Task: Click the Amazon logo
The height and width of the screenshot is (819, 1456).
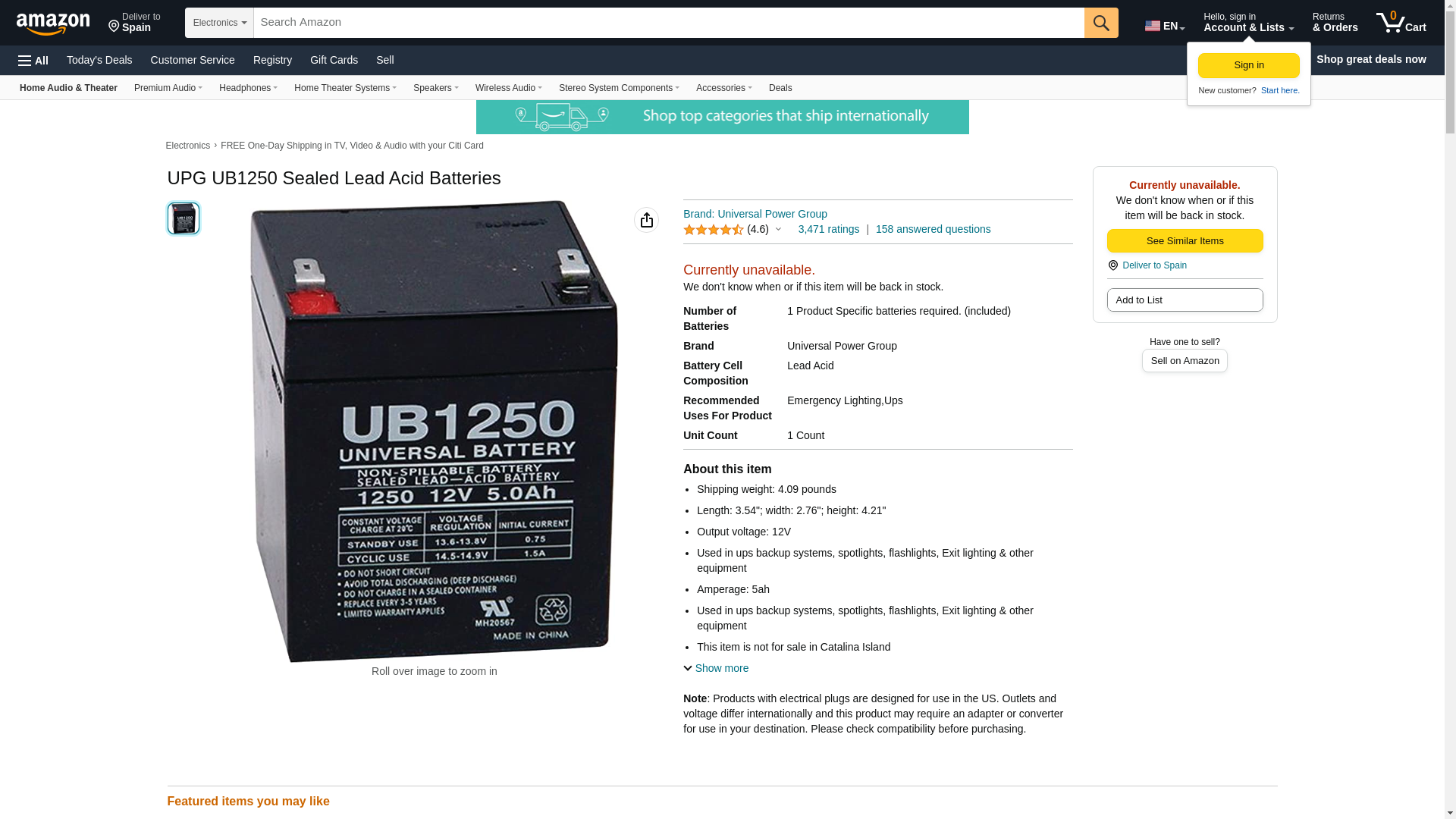Action: [53, 24]
